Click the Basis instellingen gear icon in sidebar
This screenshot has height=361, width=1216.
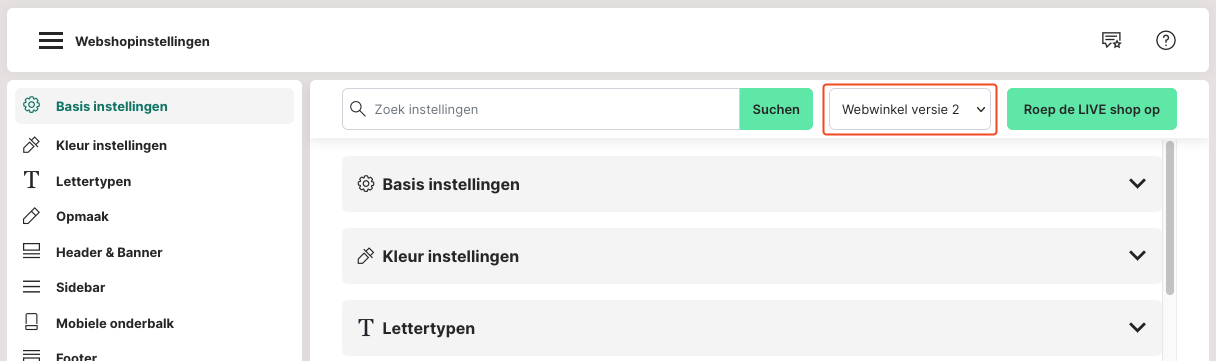coord(32,105)
